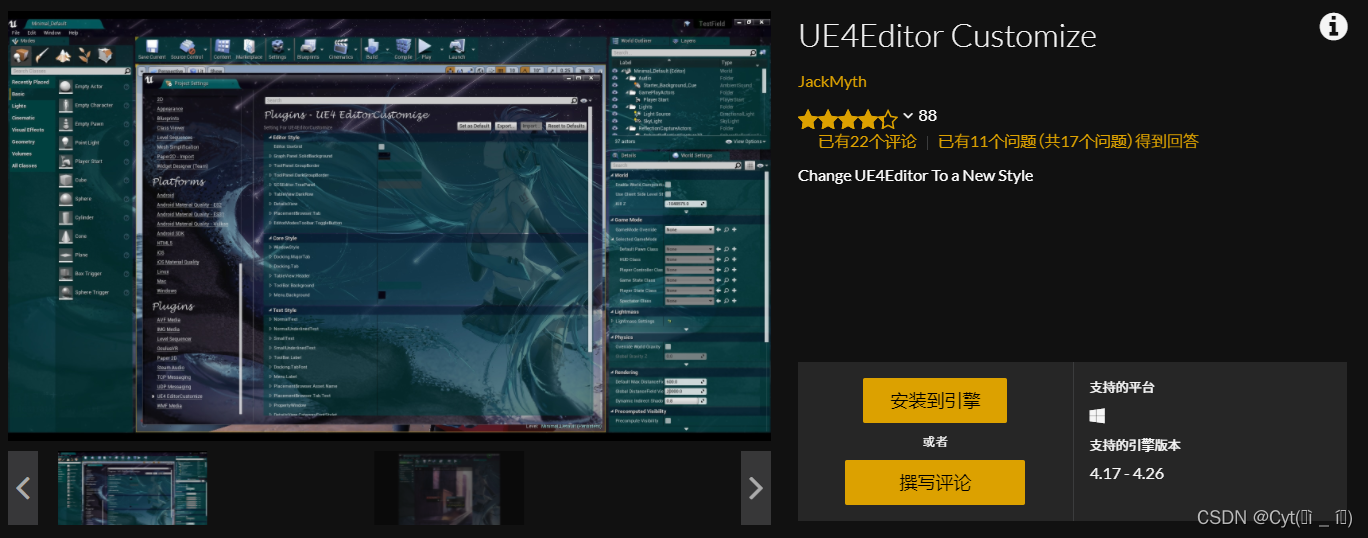Select the Project Settings window tab
Image resolution: width=1368 pixels, height=538 pixels.
pyautogui.click(x=198, y=83)
